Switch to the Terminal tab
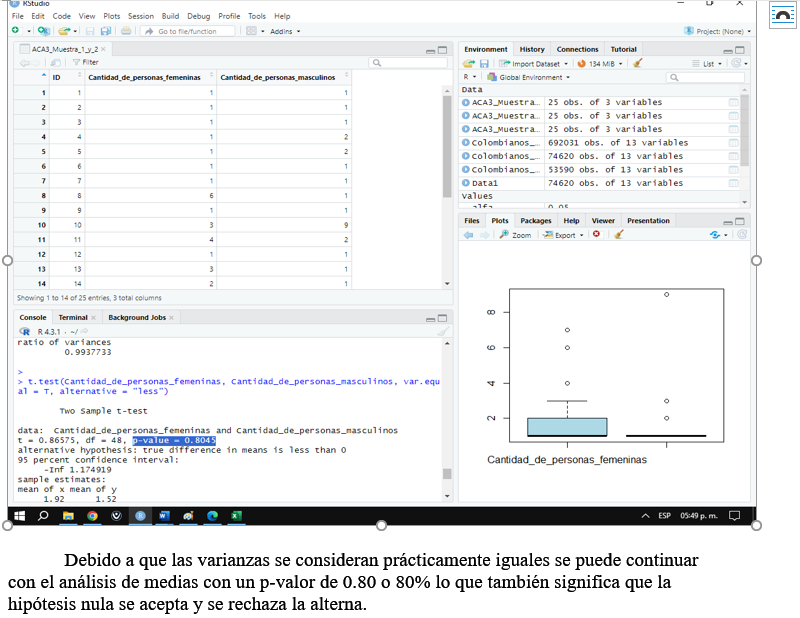The image size is (800, 618). [73, 317]
